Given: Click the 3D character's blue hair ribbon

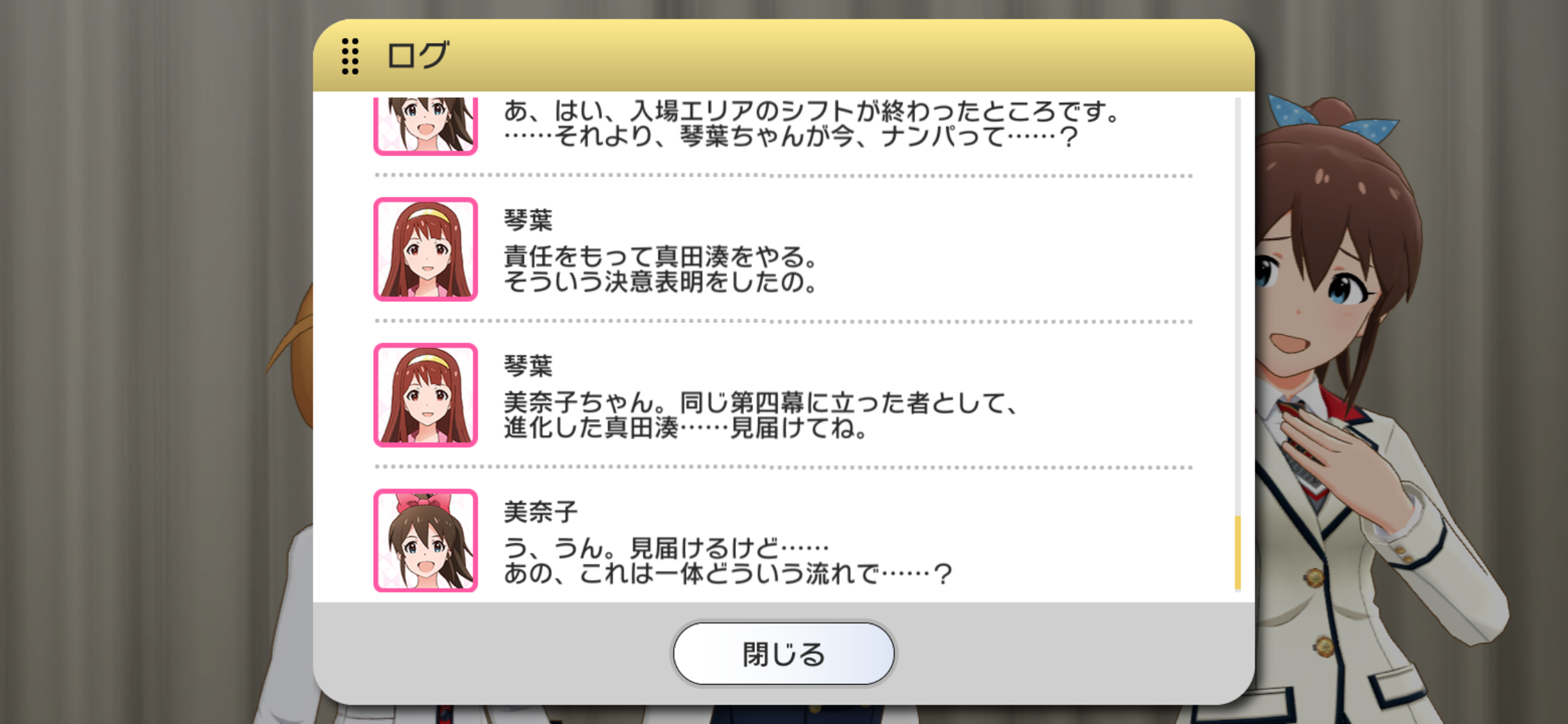Looking at the screenshot, I should coord(1332,119).
